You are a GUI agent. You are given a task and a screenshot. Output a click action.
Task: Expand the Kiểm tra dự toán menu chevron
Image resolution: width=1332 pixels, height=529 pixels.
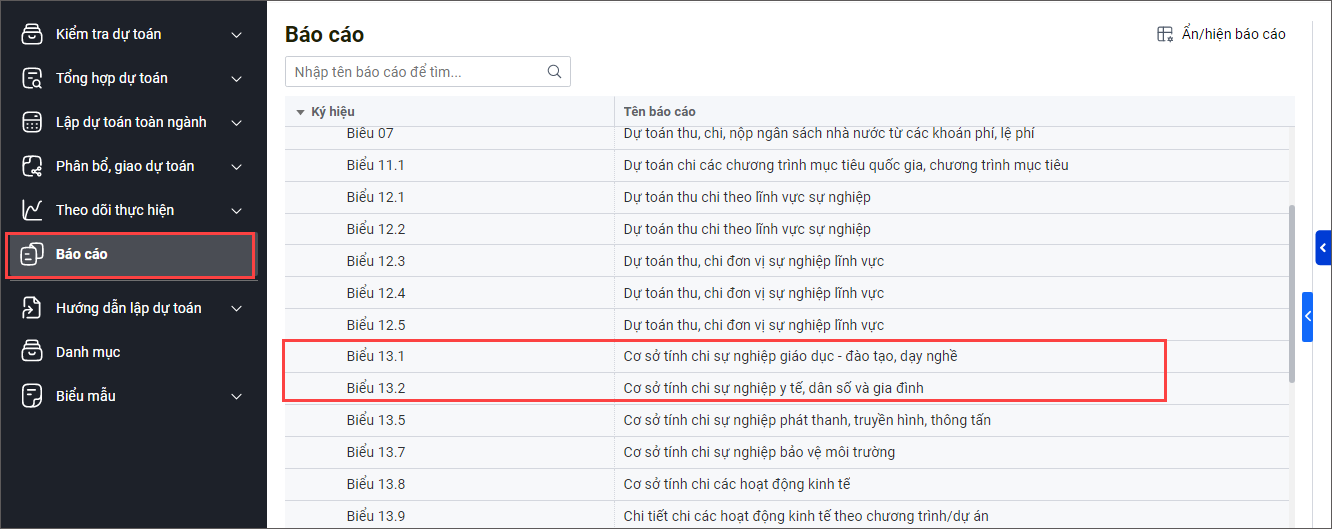point(237,35)
